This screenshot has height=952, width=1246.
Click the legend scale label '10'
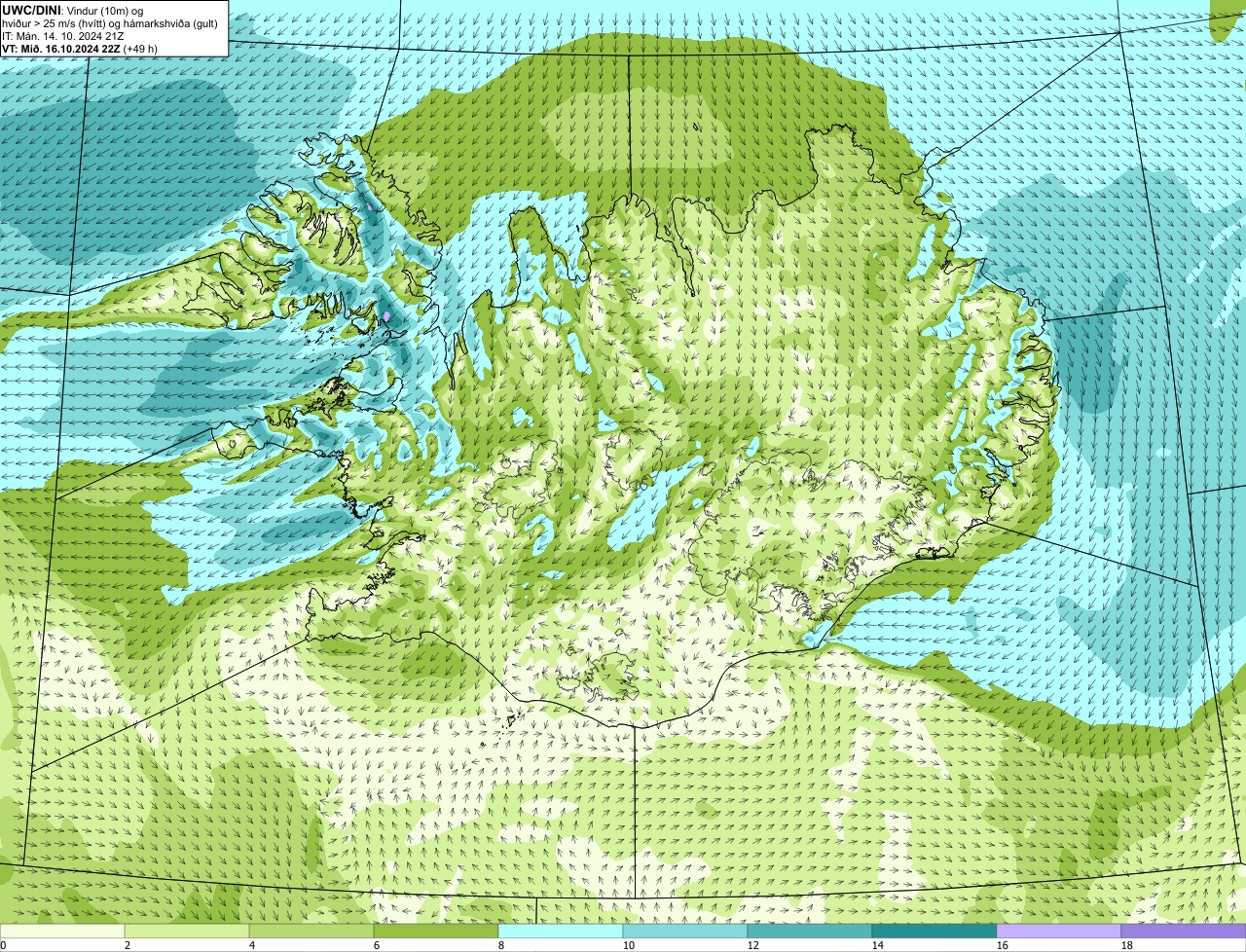[x=629, y=945]
